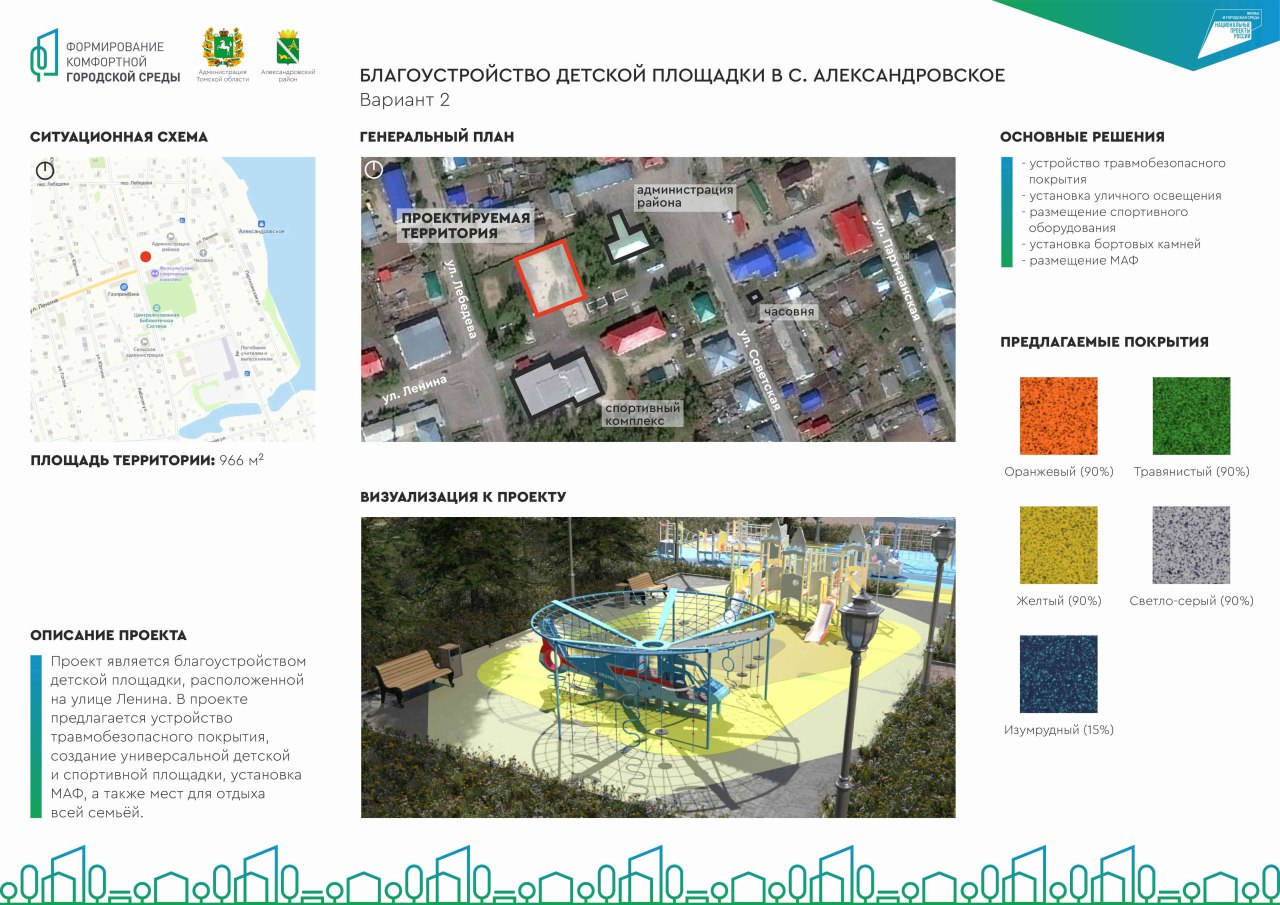Click the 'Изумрудный (15%)' caption
The height and width of the screenshot is (905, 1280).
point(1059,730)
